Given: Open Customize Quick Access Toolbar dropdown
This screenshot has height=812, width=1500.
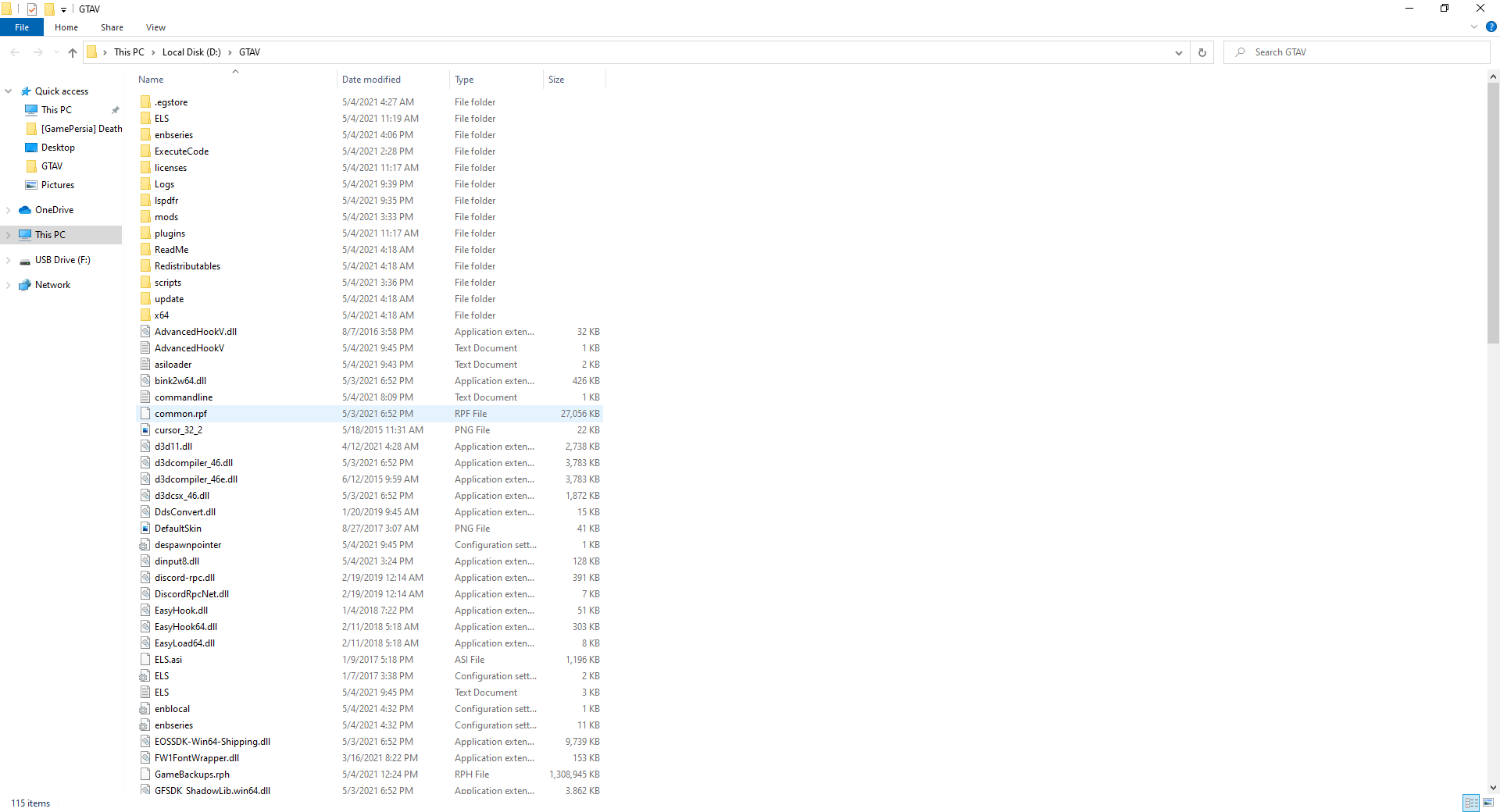Looking at the screenshot, I should tap(63, 9).
